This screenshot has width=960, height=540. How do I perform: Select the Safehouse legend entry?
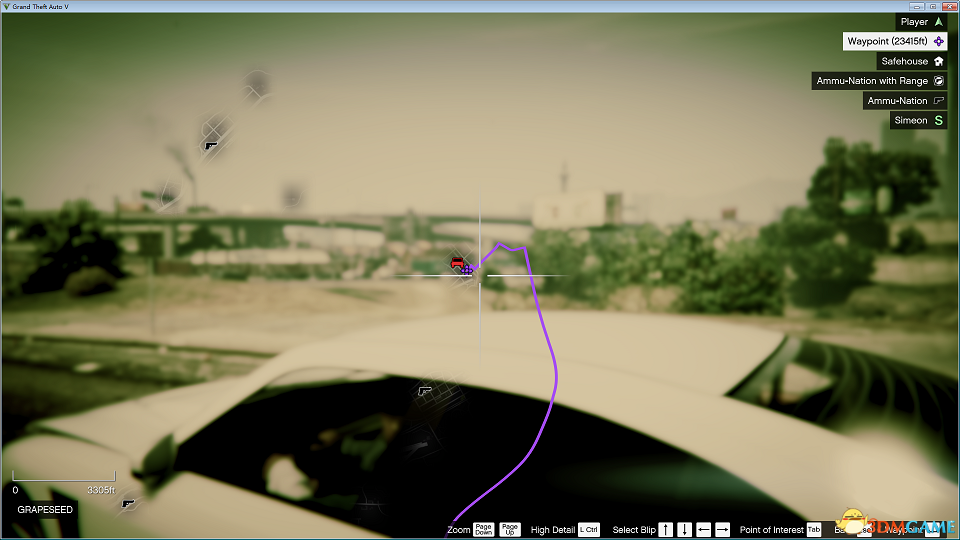[912, 61]
